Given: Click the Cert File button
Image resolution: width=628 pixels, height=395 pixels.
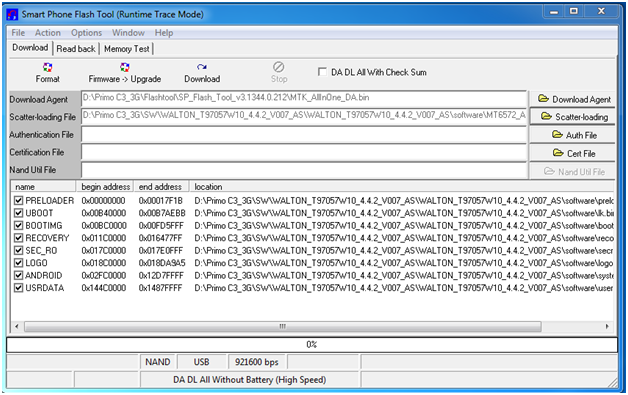Looking at the screenshot, I should pos(573,153).
